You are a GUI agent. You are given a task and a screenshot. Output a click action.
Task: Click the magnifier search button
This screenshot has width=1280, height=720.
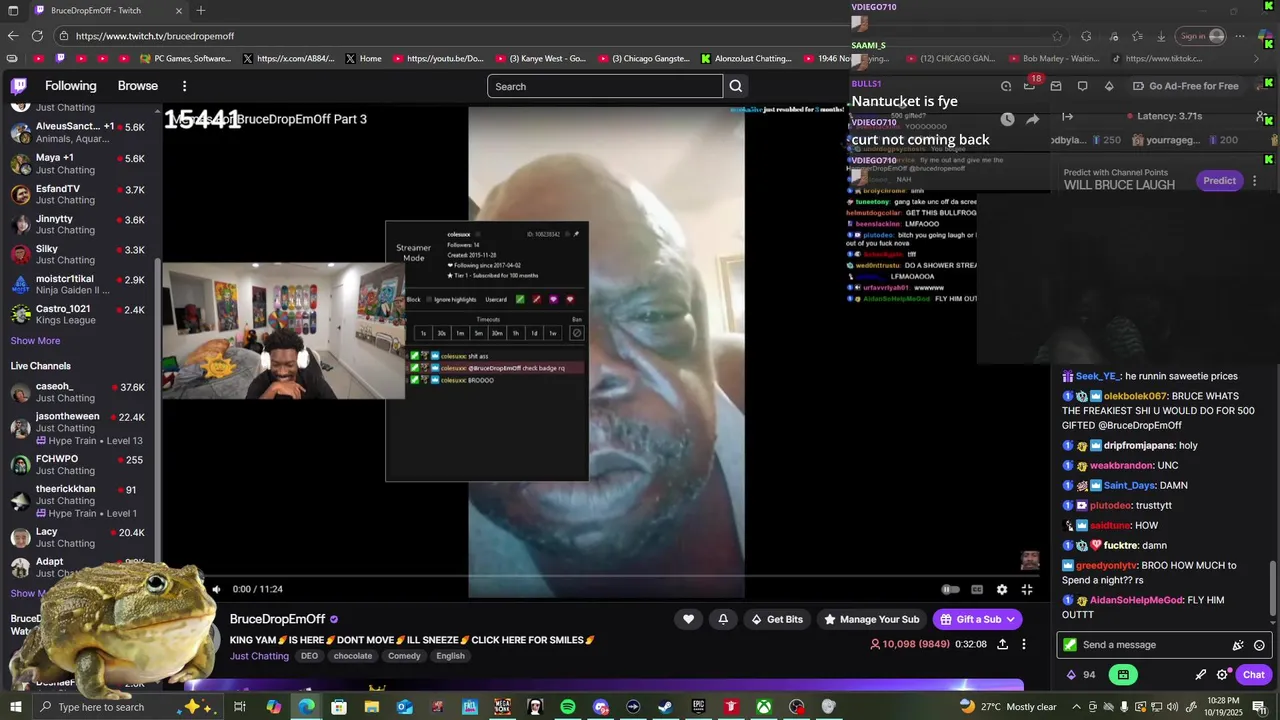click(736, 86)
